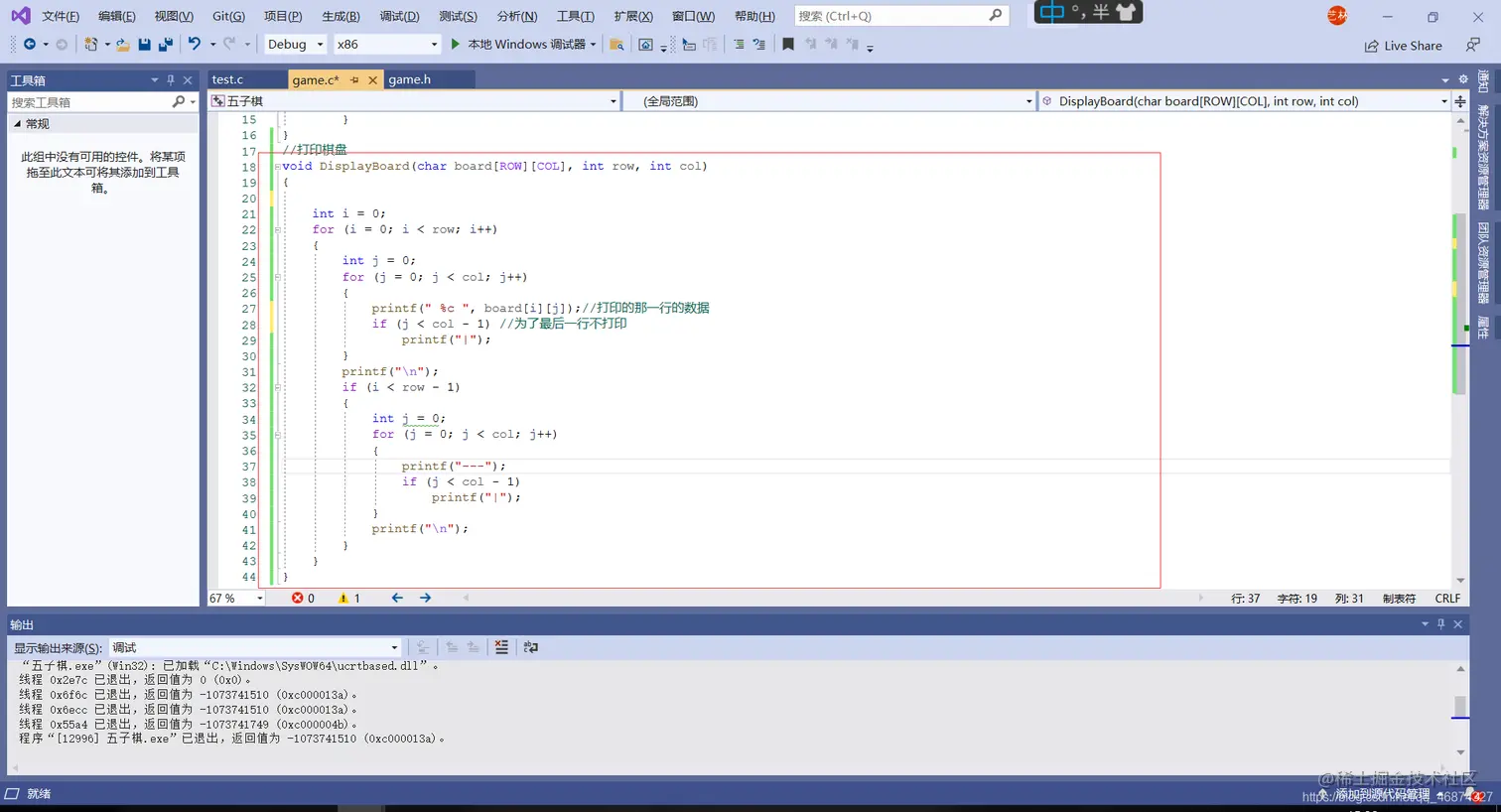Open the Debug configuration dropdown

point(296,44)
